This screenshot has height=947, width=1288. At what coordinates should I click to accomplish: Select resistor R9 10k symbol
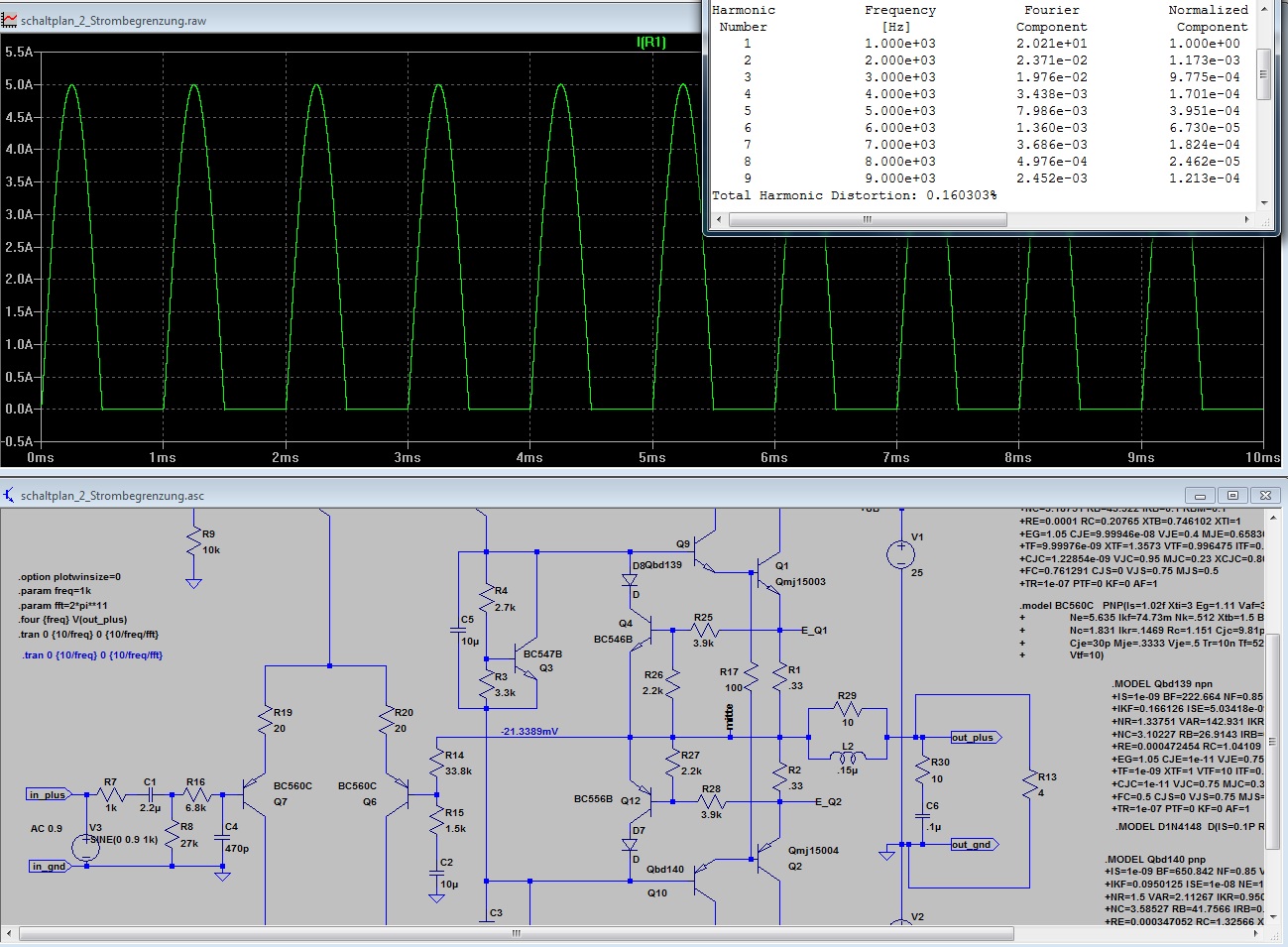[193, 541]
